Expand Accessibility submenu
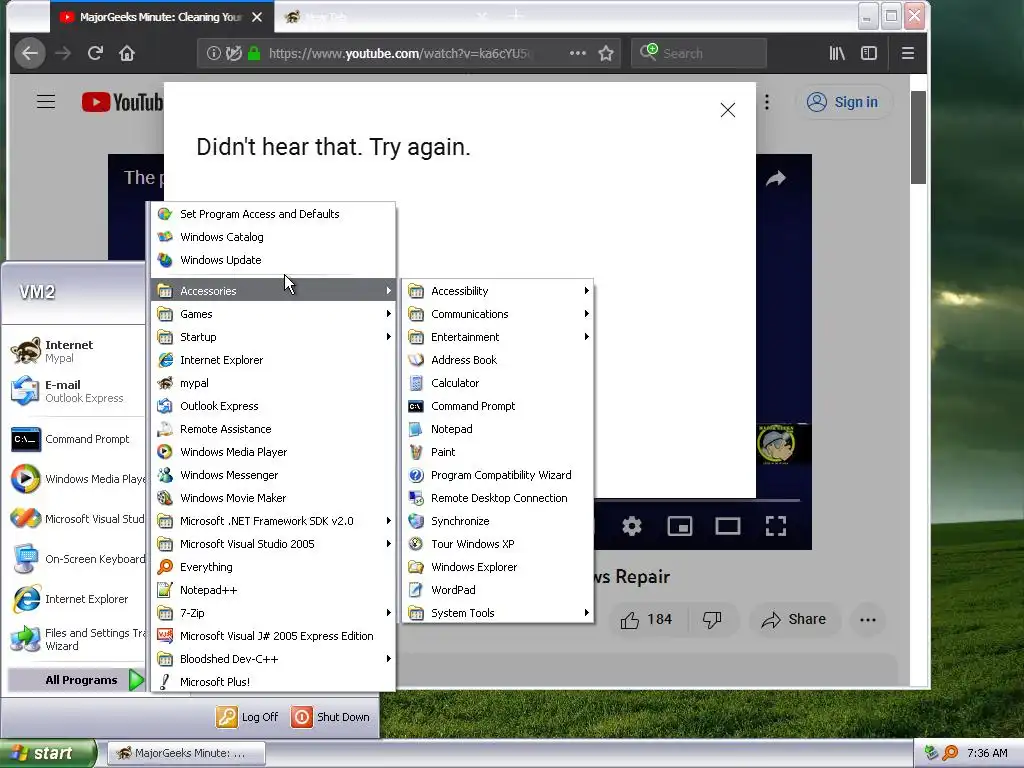This screenshot has height=768, width=1024. [497, 291]
